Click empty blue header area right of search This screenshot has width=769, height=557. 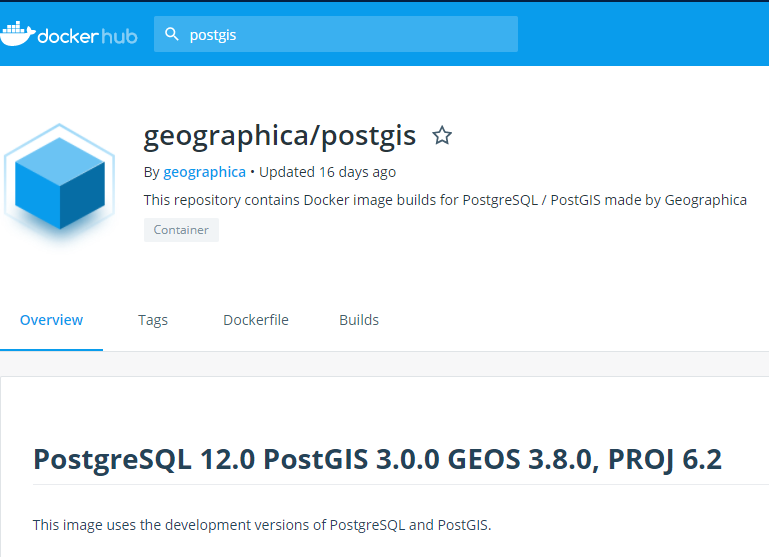click(640, 34)
